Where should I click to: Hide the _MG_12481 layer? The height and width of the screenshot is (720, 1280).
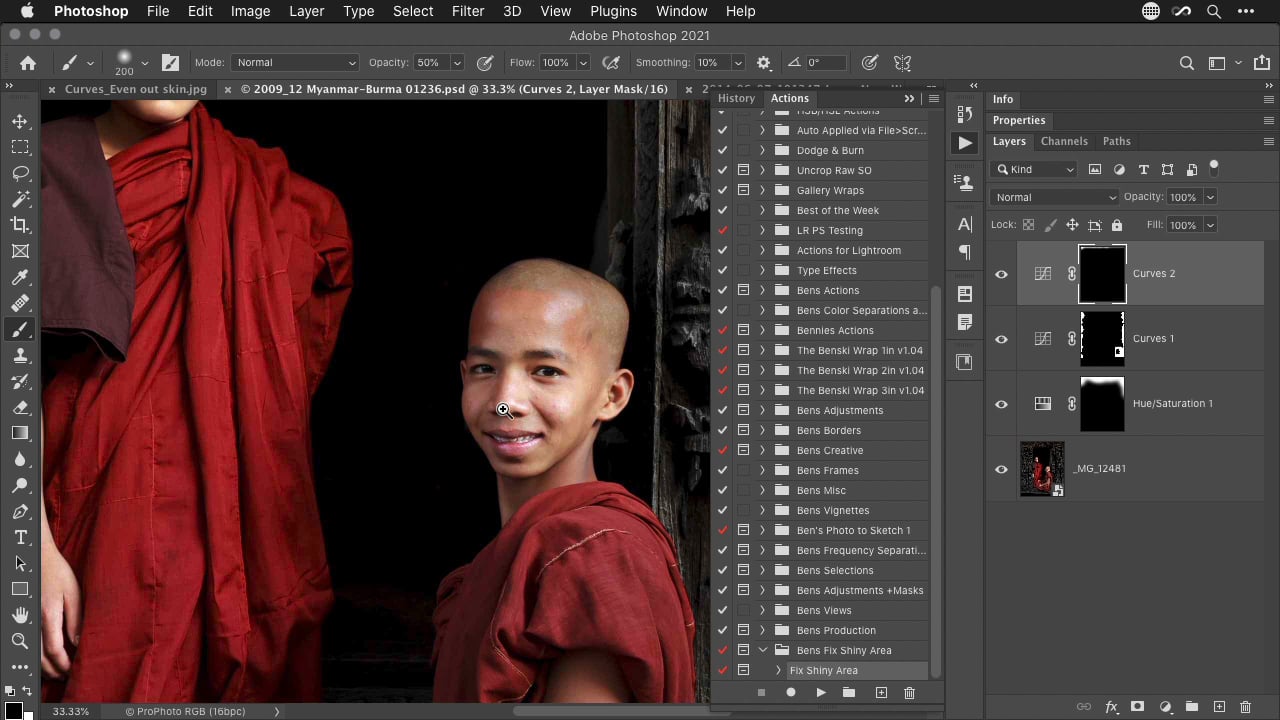coord(1001,469)
